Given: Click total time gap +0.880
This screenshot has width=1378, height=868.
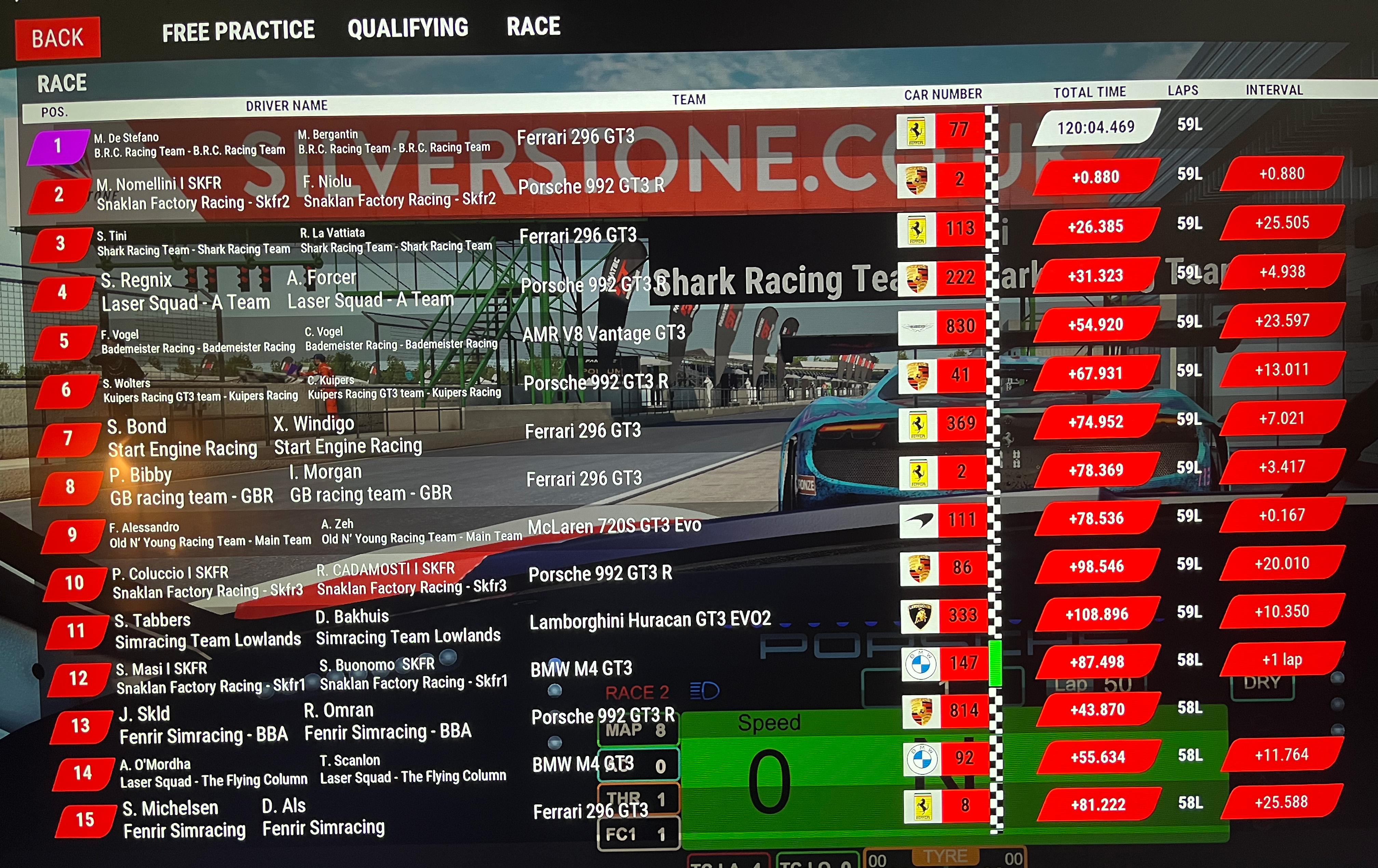Looking at the screenshot, I should point(1096,177).
